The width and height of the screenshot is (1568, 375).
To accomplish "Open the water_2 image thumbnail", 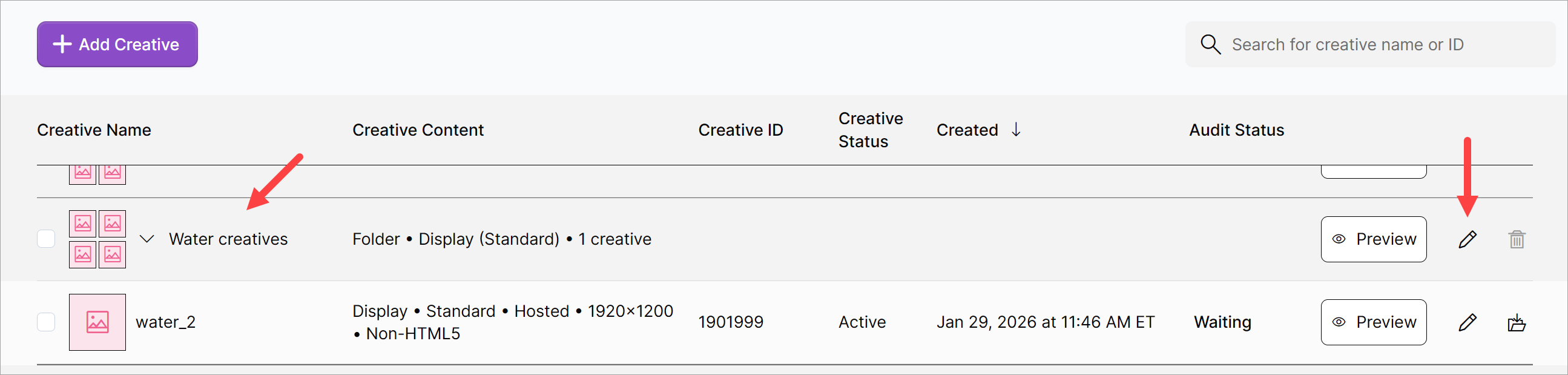I will tap(97, 322).
